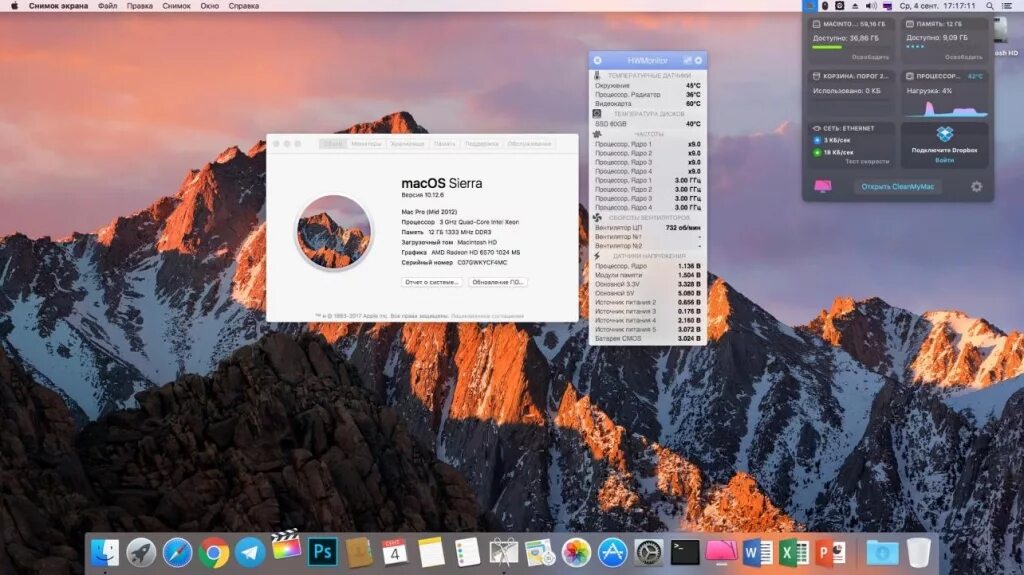Switch to the Поддержка tab
1024x575 pixels.
point(481,144)
